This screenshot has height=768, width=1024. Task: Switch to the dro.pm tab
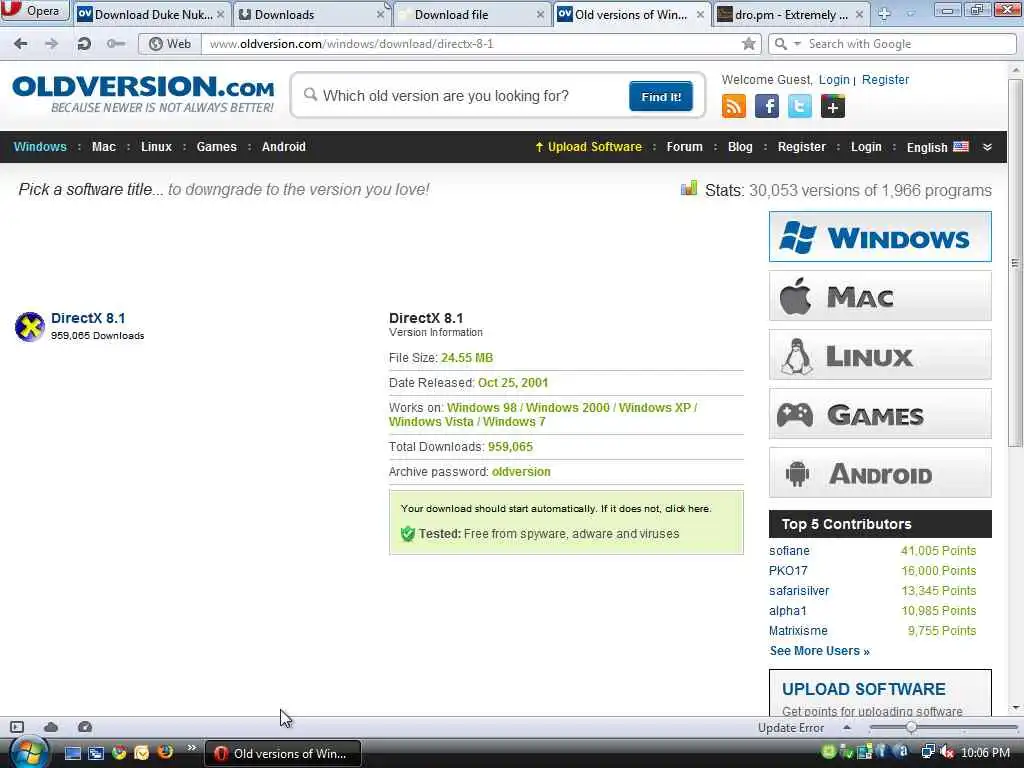click(x=791, y=14)
